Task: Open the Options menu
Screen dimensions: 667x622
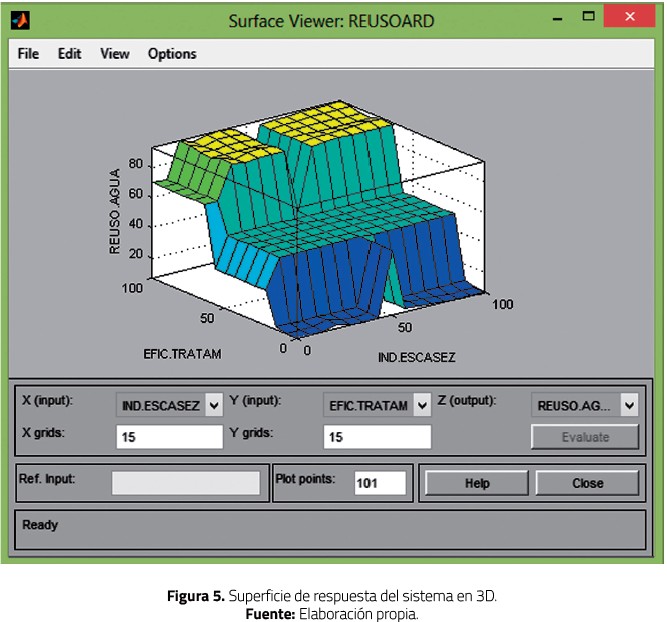Action: click(172, 54)
